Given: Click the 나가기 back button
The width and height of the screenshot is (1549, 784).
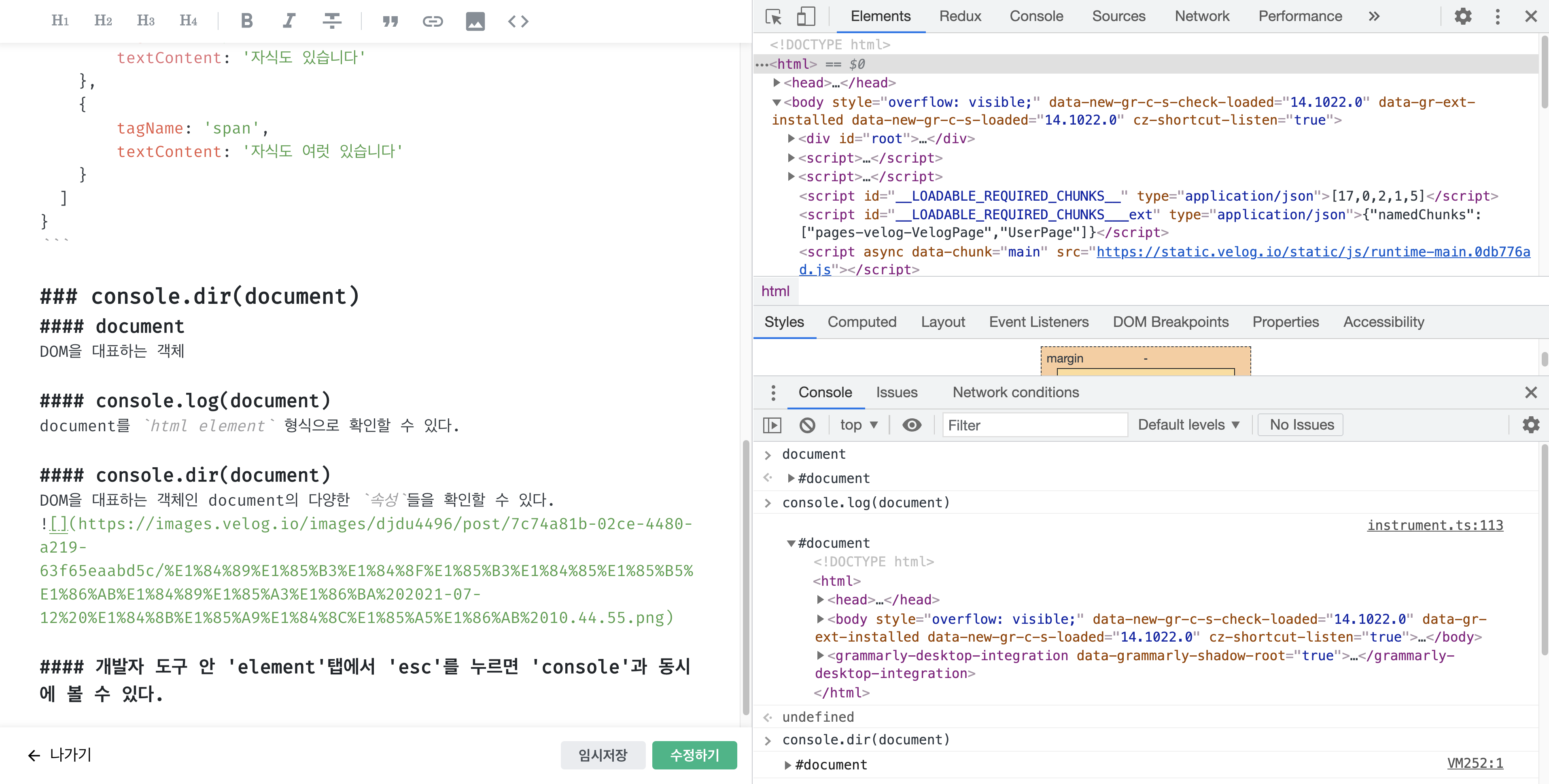Looking at the screenshot, I should pos(59,755).
